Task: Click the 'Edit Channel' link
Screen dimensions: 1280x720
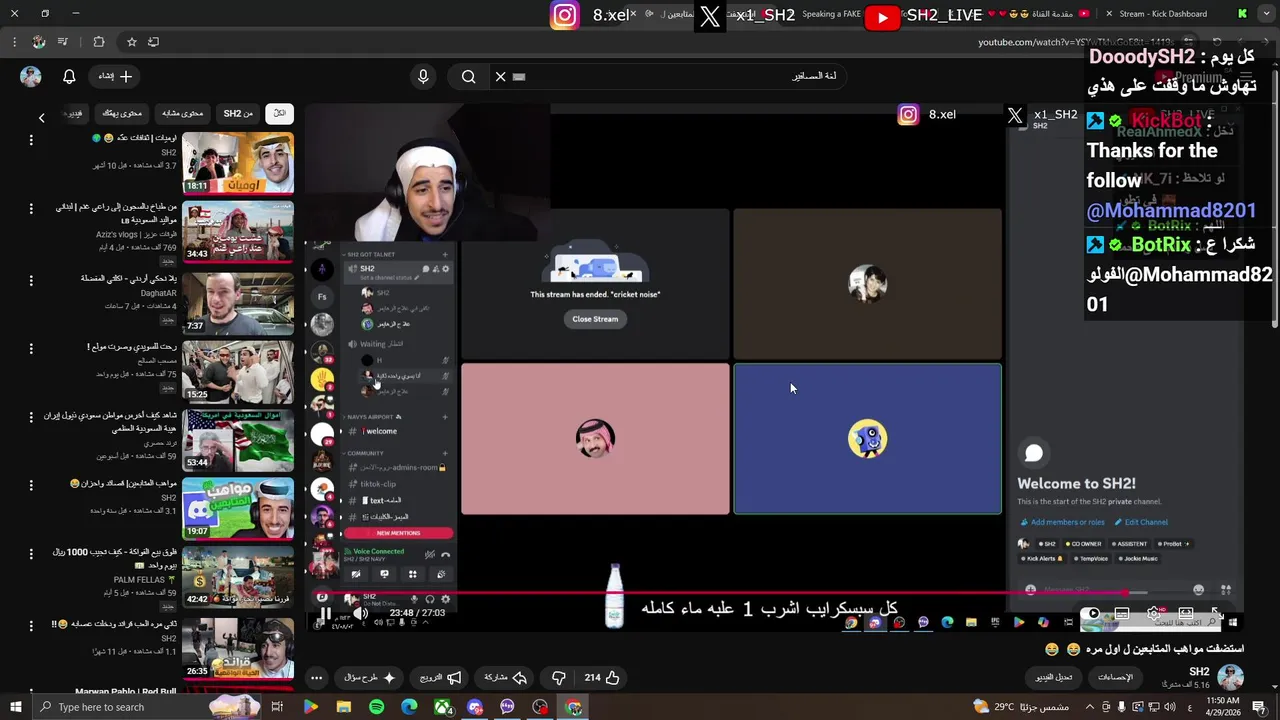Action: tap(1140, 522)
